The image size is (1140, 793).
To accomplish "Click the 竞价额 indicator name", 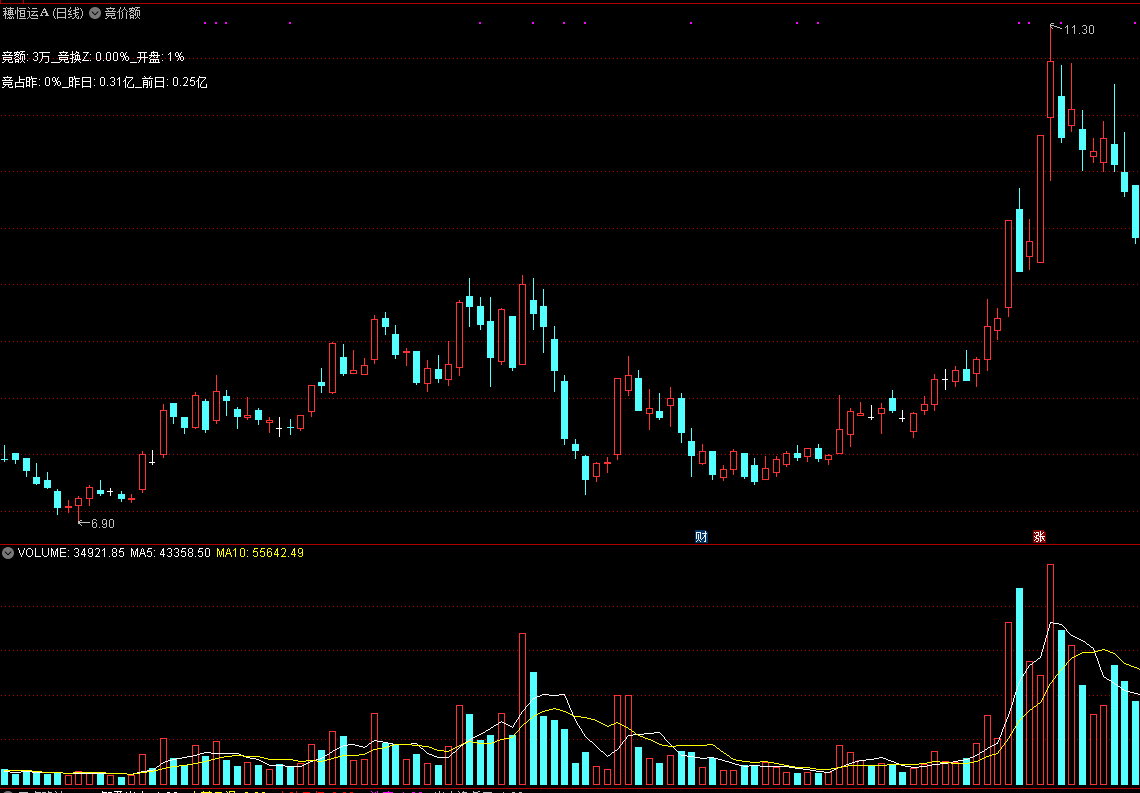I will click(122, 13).
